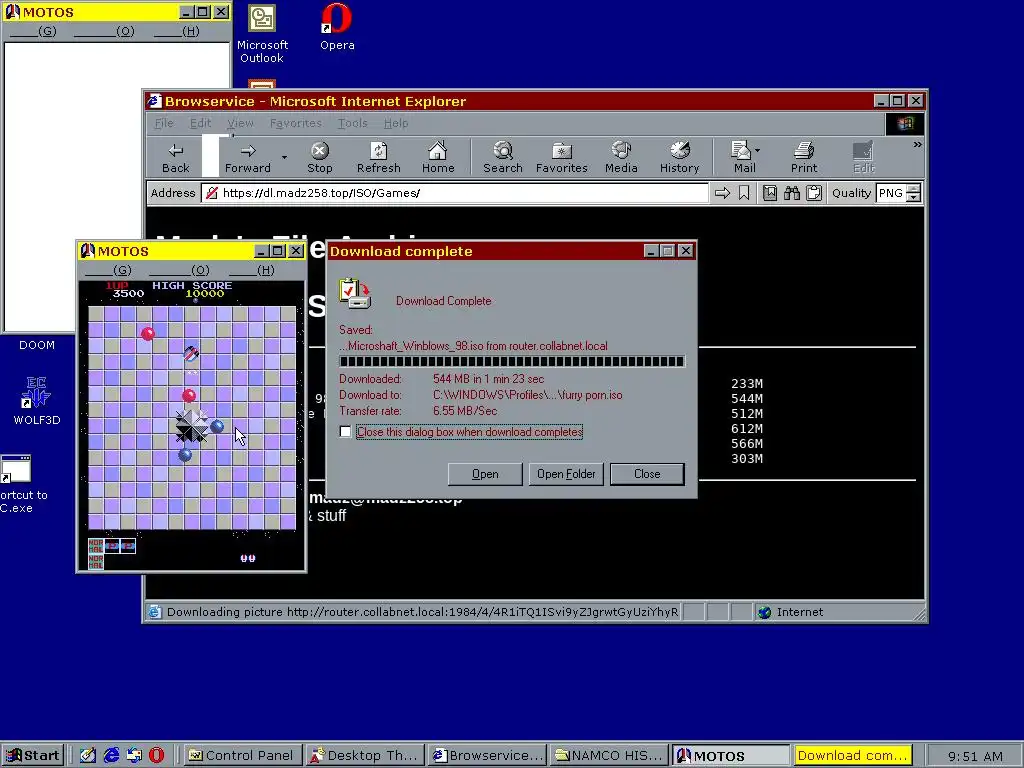This screenshot has width=1024, height=768.
Task: Open the Opera desktop shortcut
Action: [x=337, y=27]
